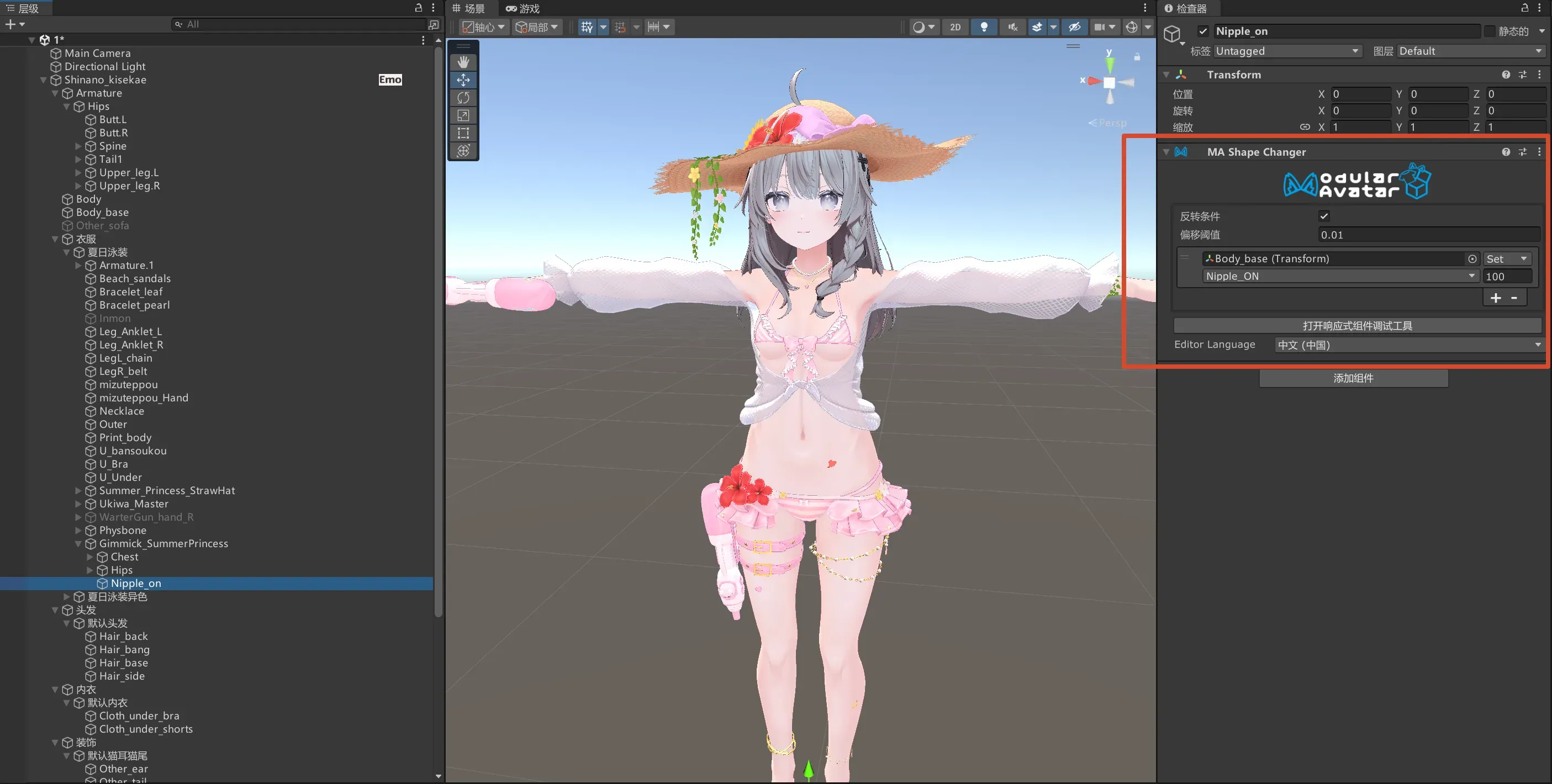Open the scene view panel kebab menu
Viewport: 1552px width, 784px height.
tap(1145, 8)
